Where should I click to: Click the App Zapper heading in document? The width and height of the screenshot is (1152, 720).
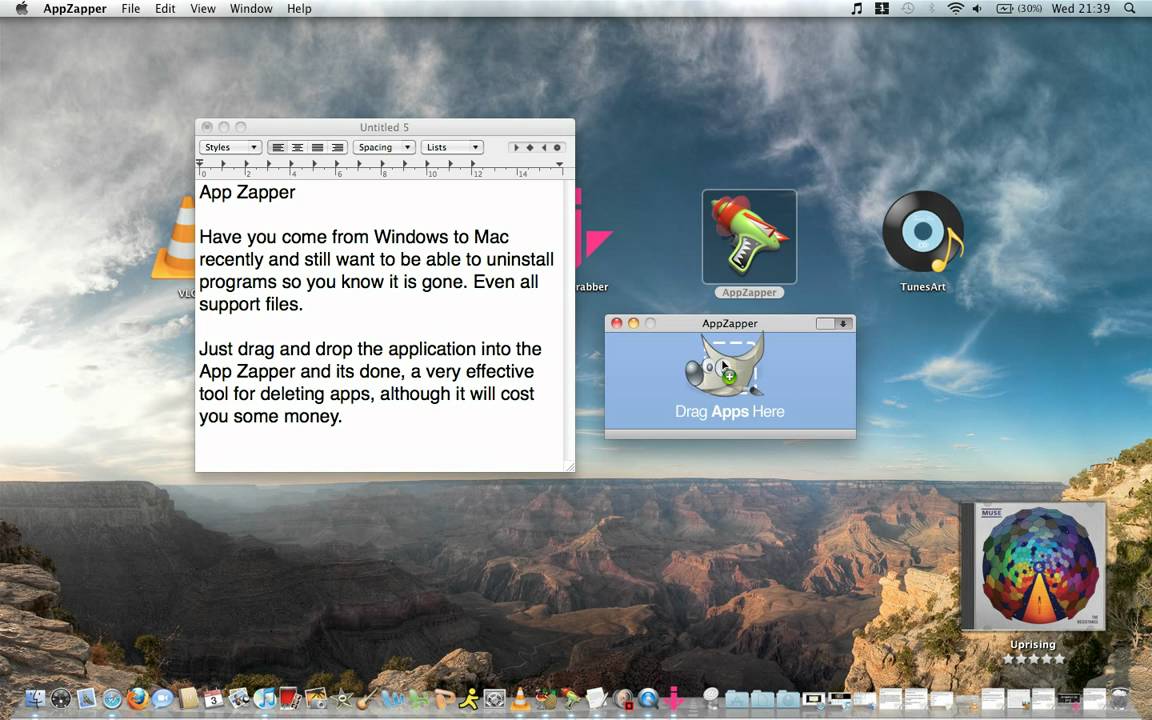247,192
